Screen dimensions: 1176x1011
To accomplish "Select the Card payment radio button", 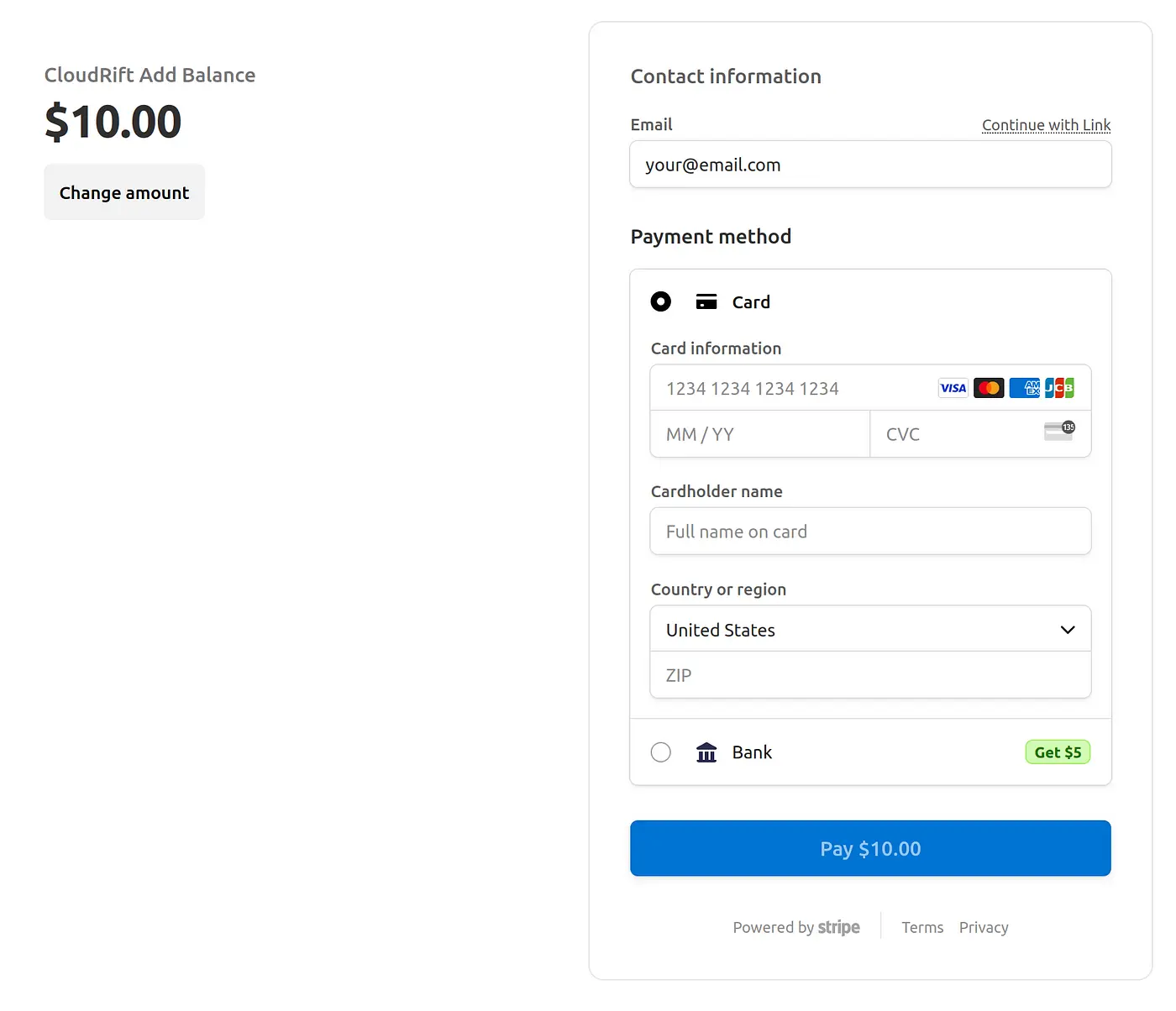I will [x=661, y=301].
